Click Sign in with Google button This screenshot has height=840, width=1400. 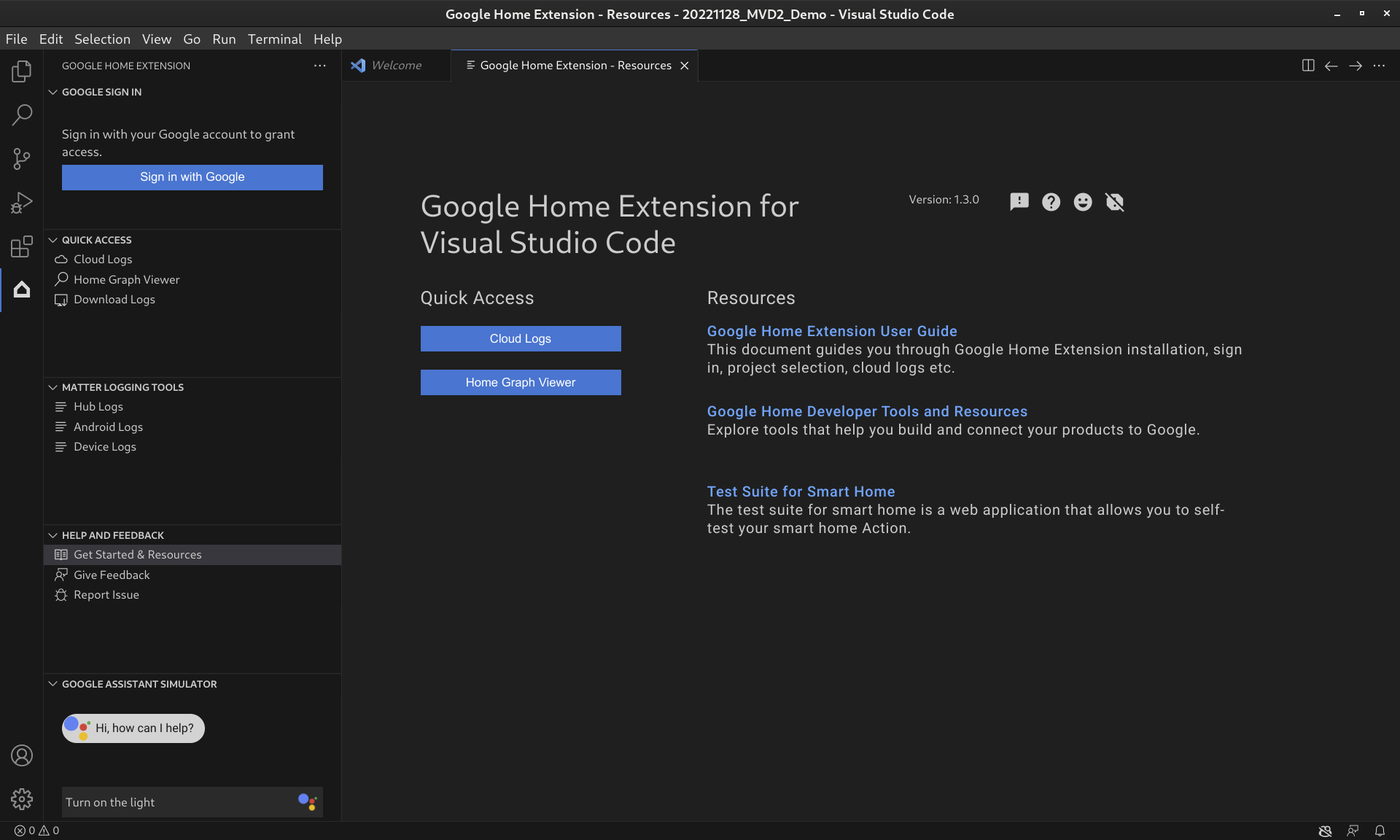click(x=191, y=176)
